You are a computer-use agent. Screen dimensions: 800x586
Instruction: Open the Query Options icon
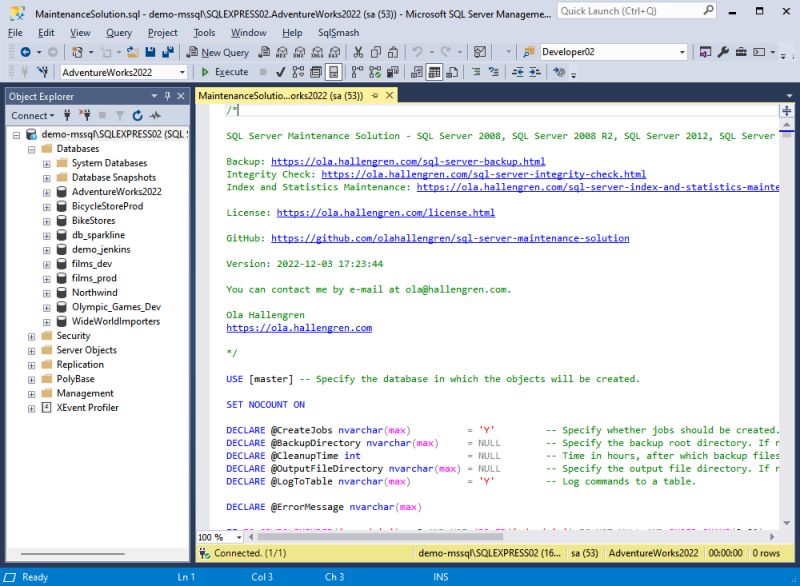[315, 71]
